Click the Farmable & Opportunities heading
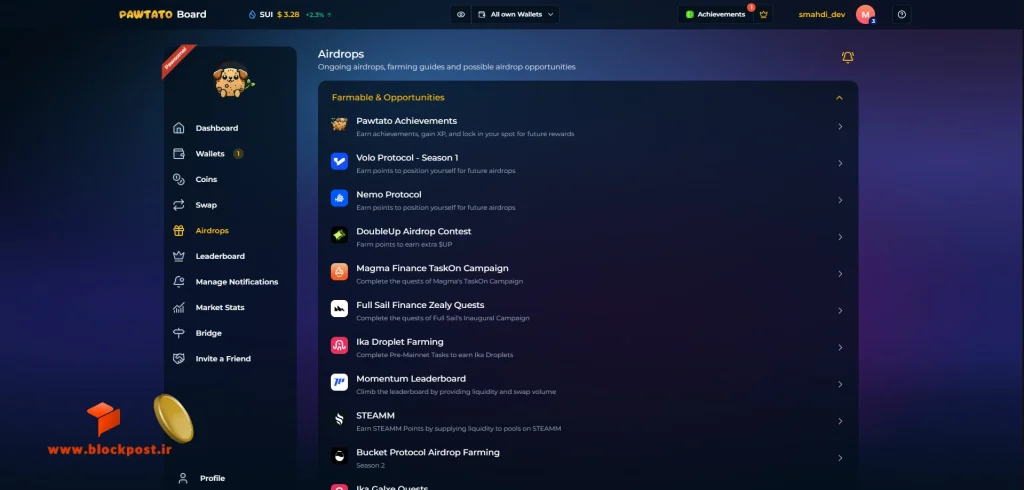1024x490 pixels. [x=388, y=97]
